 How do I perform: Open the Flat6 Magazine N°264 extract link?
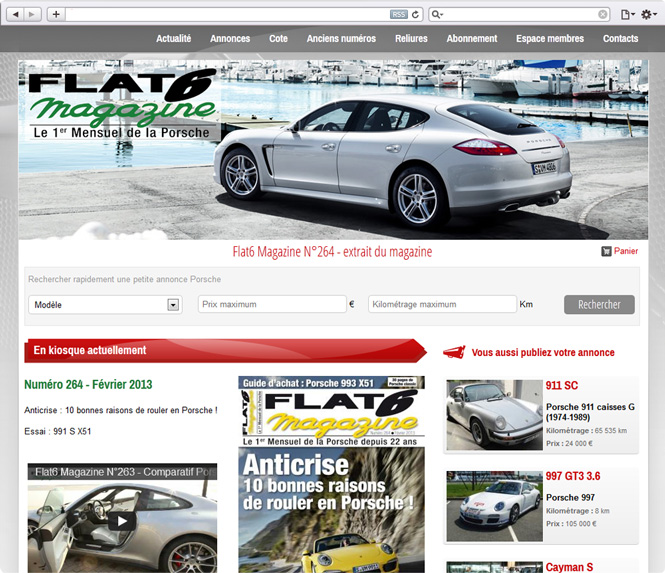(x=332, y=252)
